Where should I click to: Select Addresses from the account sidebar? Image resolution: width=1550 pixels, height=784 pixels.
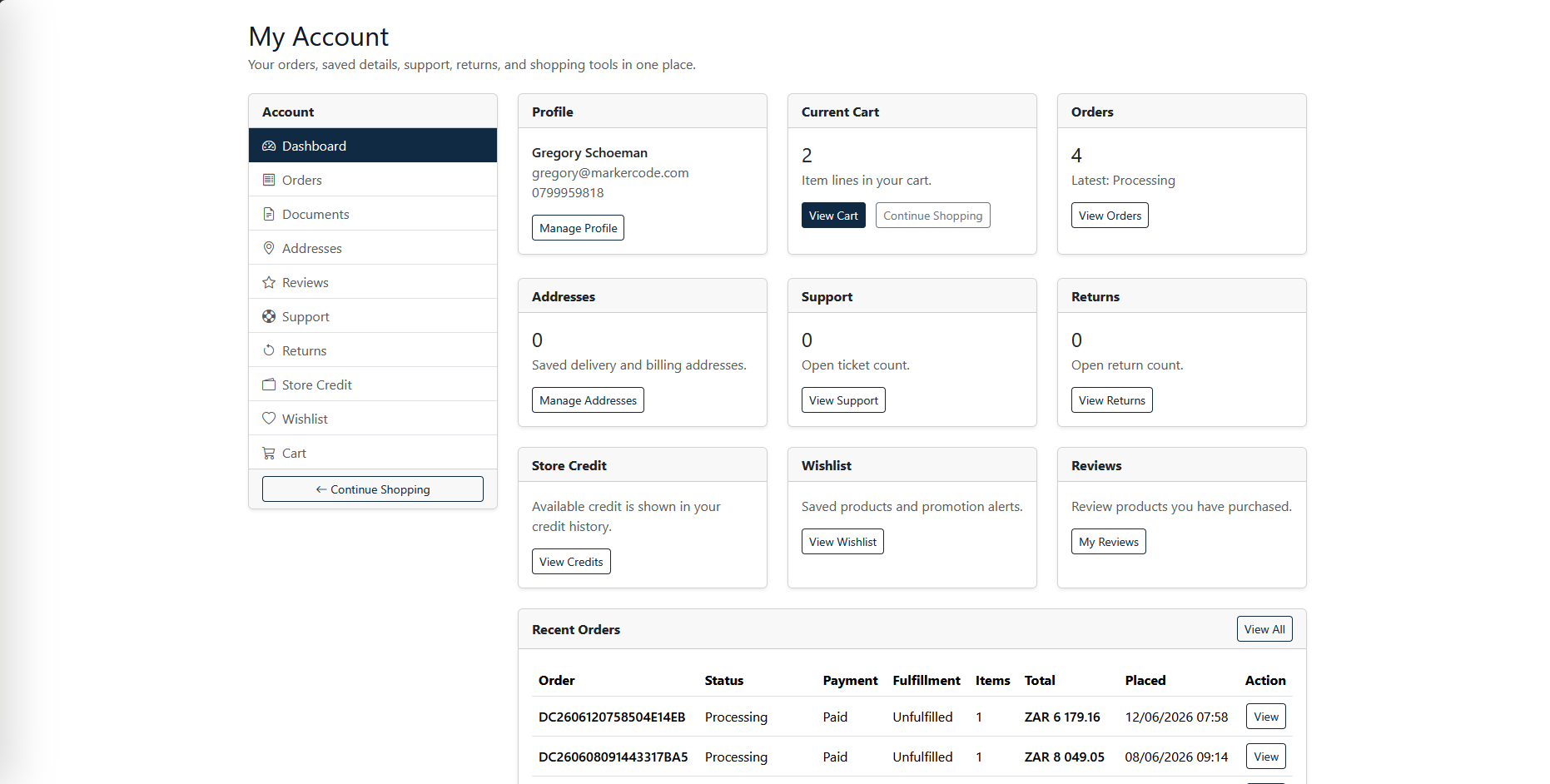pyautogui.click(x=373, y=248)
